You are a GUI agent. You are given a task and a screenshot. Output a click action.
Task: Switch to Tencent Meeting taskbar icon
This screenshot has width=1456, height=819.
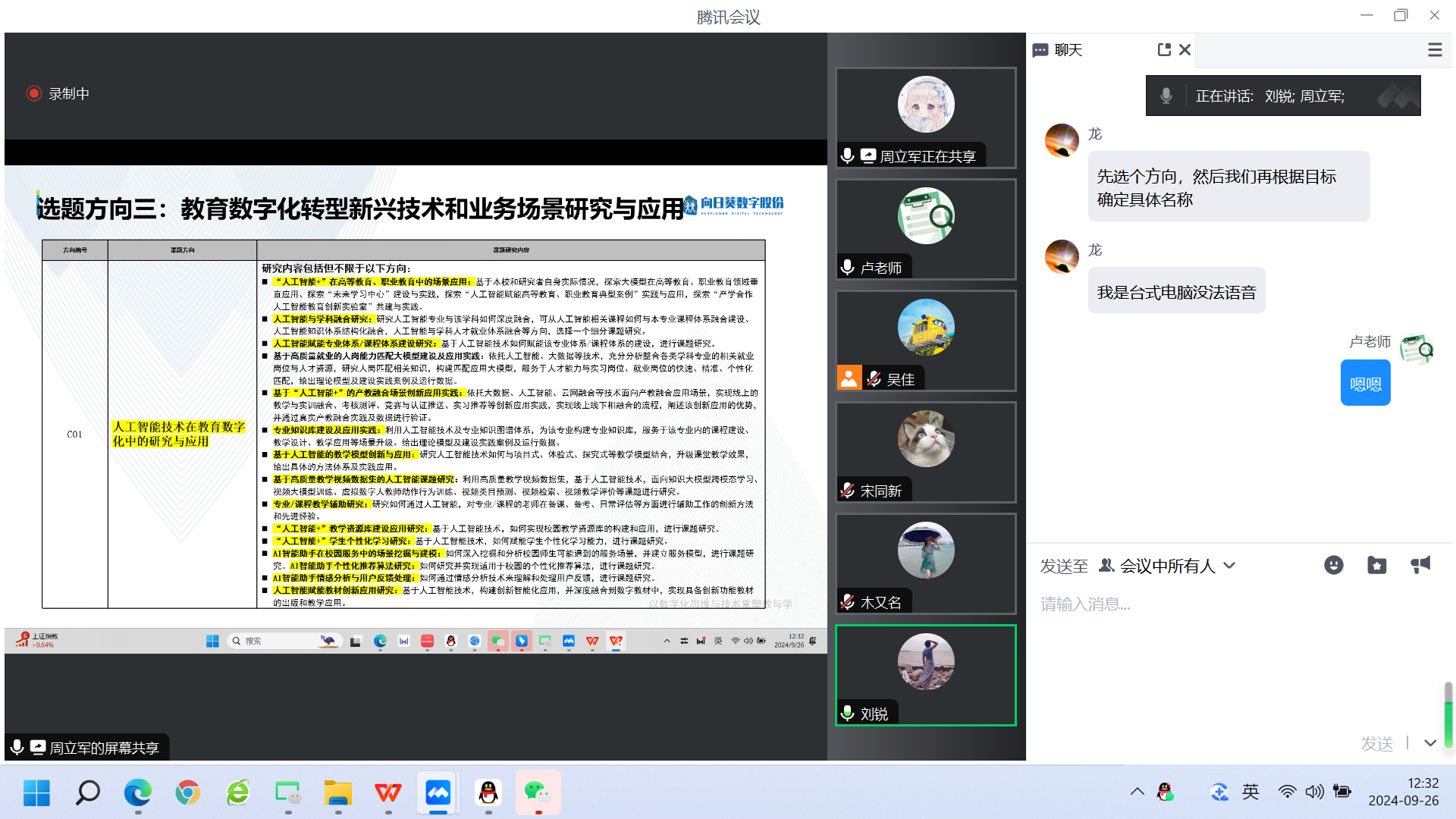(438, 792)
